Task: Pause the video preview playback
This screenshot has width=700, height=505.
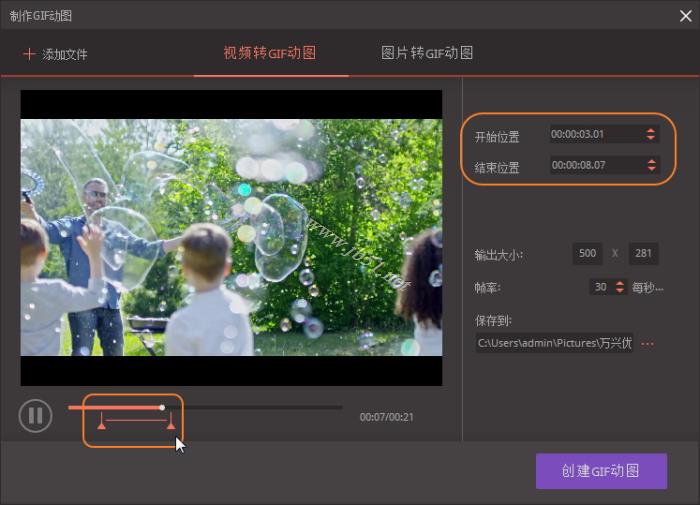Action: tap(35, 415)
